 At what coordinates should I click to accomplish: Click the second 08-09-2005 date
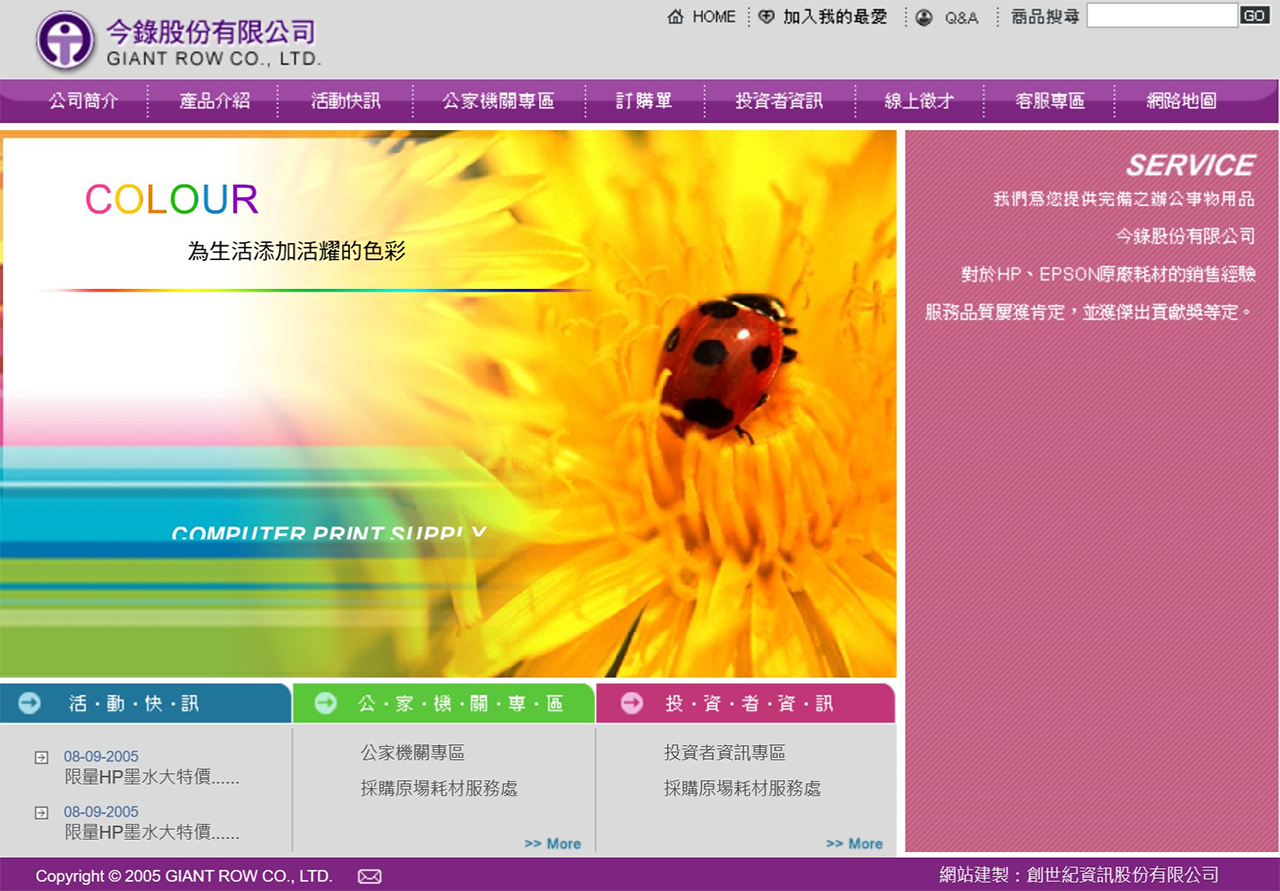click(x=101, y=812)
